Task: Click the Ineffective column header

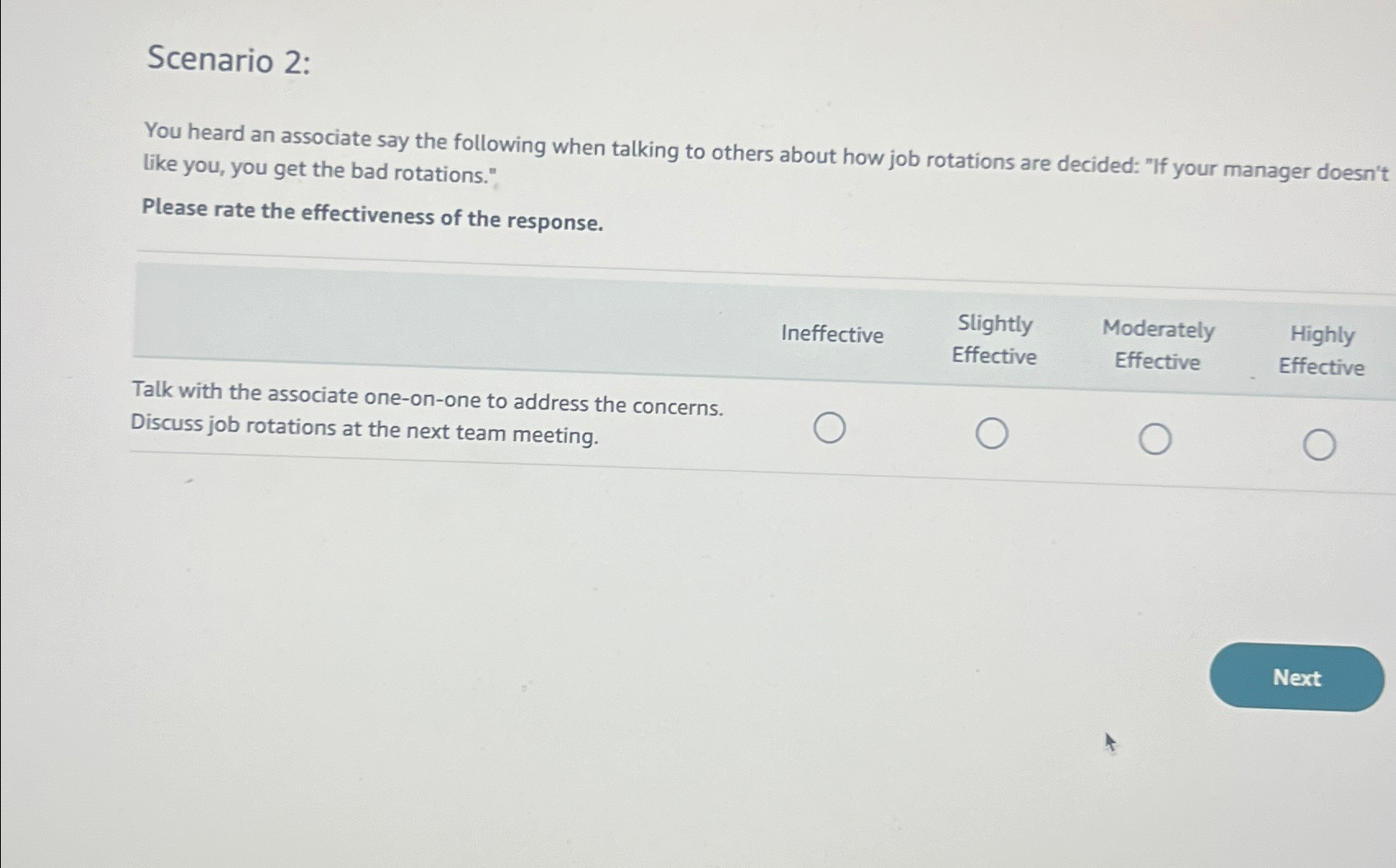Action: pos(832,334)
